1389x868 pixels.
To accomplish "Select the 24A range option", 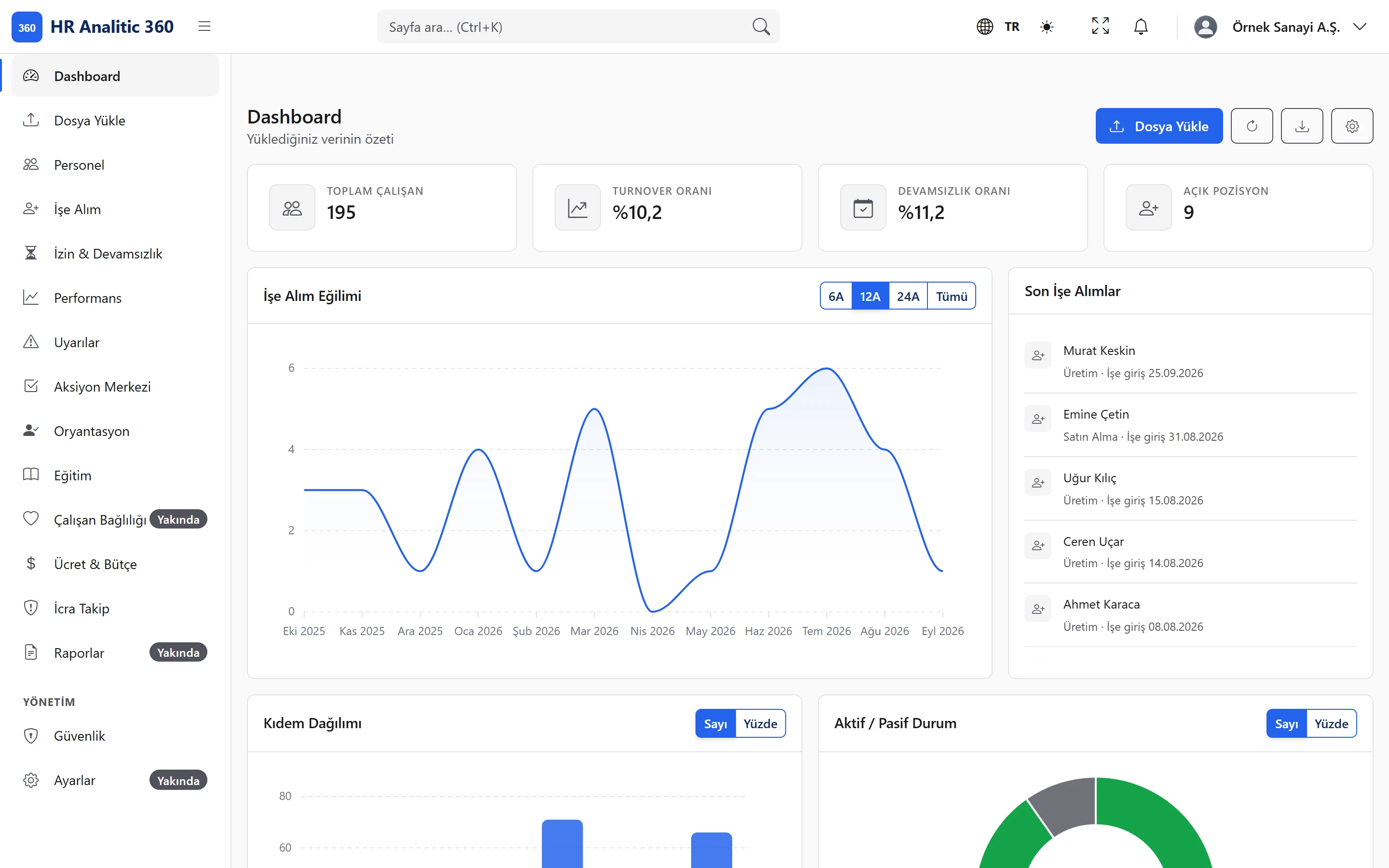I will (908, 296).
